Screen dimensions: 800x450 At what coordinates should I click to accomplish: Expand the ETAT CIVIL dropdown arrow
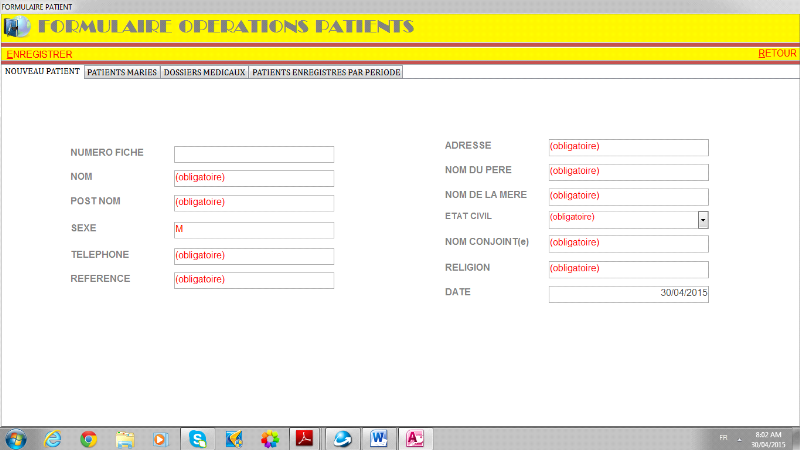703,220
